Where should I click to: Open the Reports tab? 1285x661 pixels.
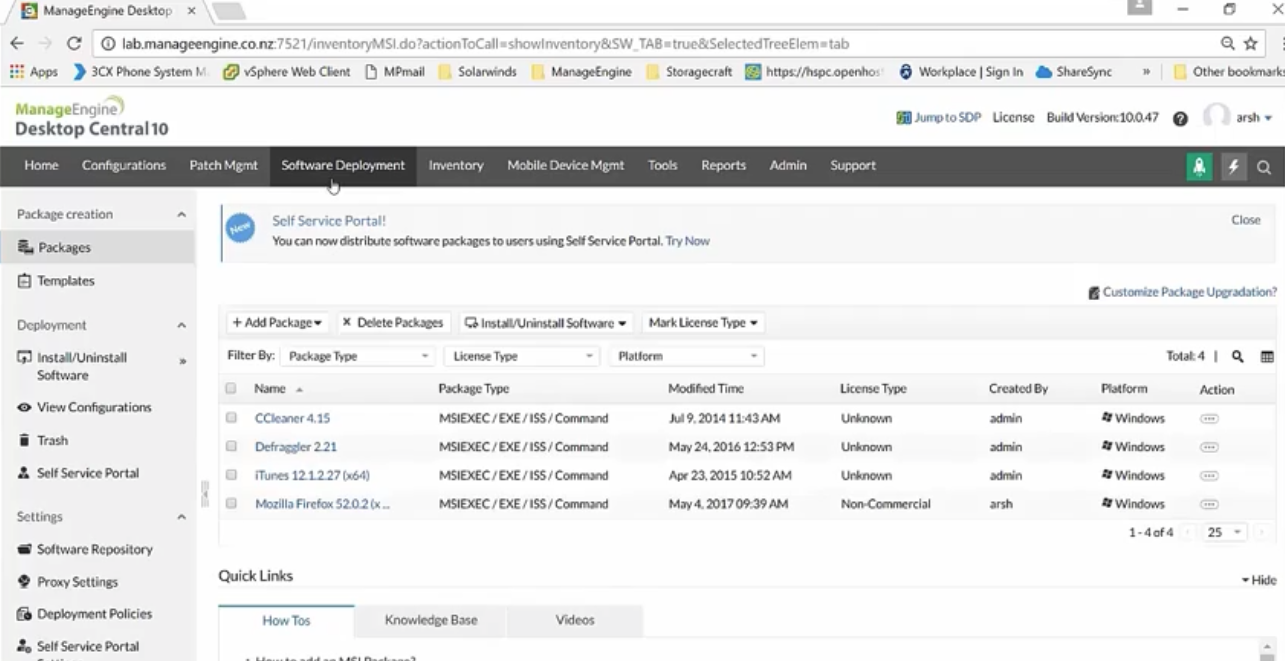723,166
